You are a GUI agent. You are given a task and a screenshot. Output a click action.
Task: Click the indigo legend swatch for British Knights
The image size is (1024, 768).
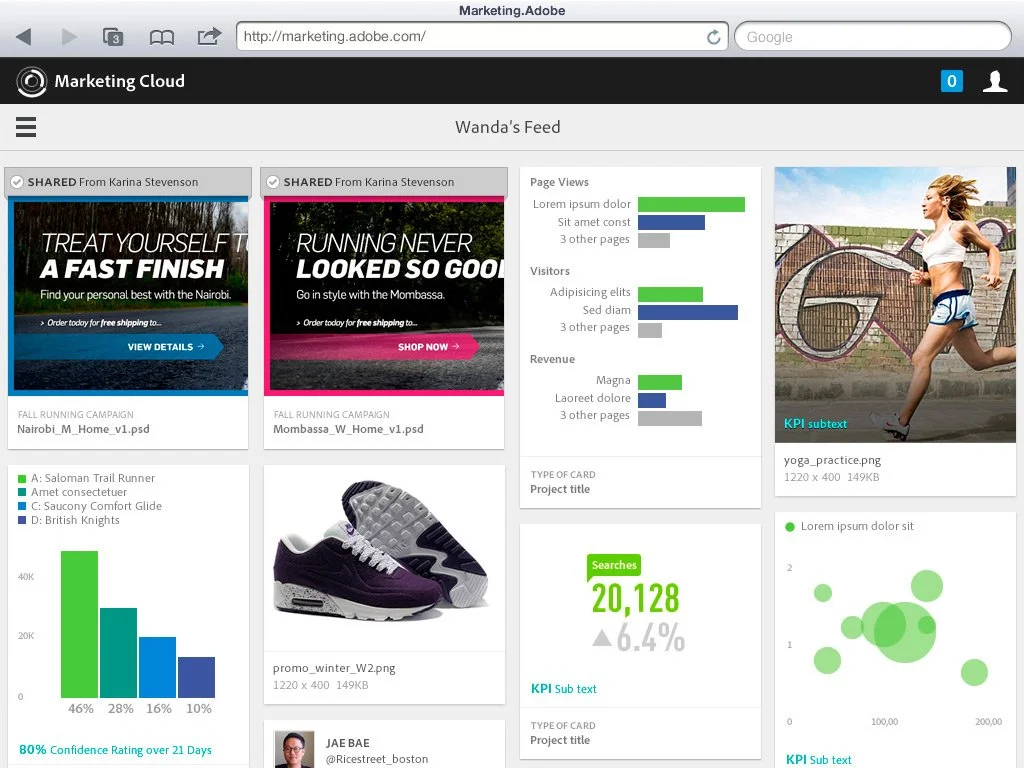point(22,520)
